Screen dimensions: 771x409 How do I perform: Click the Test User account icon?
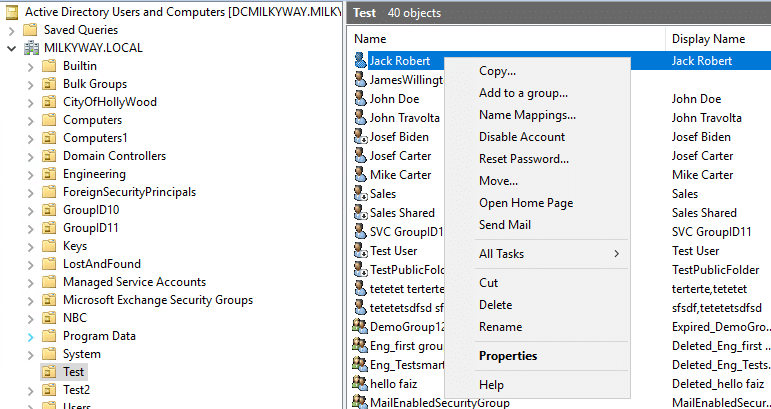360,251
